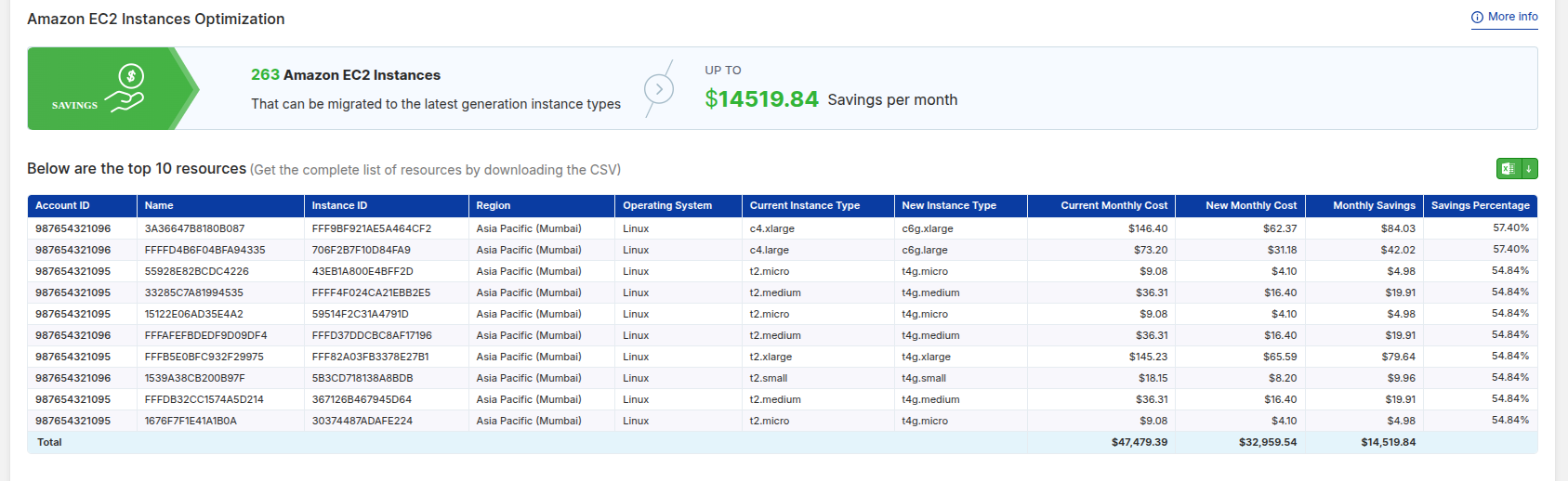
Task: Click the $14519.84 savings per month amount
Action: coord(761,99)
